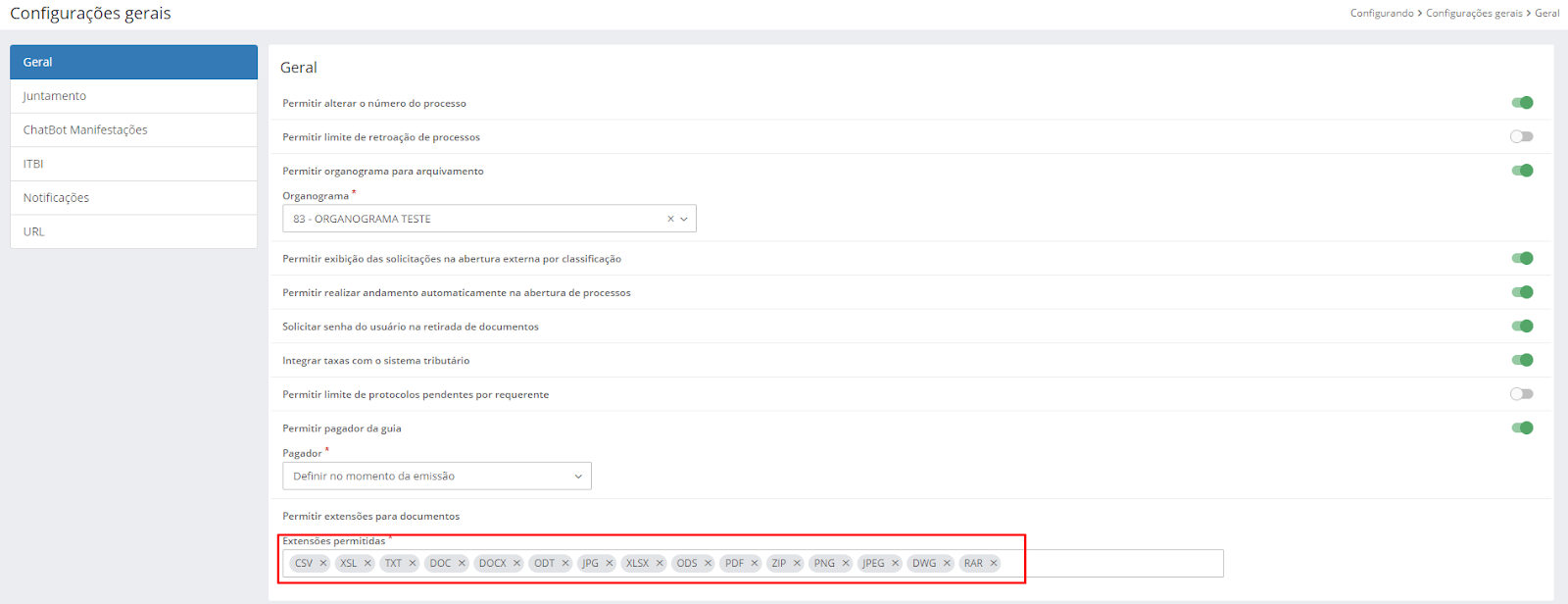Remove the DOCX extension tag
Viewport: 1568px width, 604px height.
pyautogui.click(x=516, y=564)
